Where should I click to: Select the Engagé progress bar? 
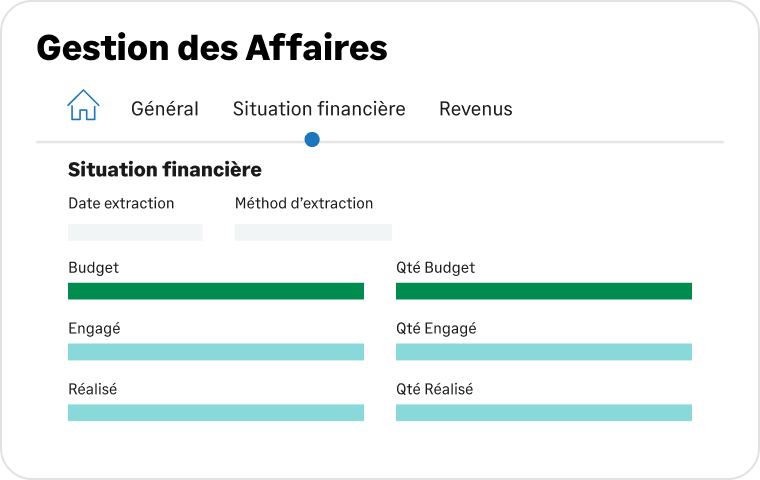(216, 352)
